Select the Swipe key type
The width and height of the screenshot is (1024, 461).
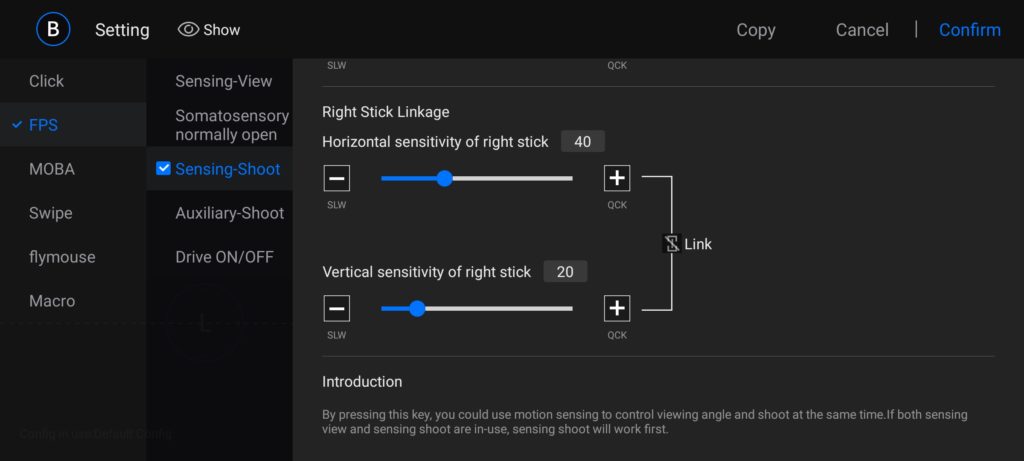(51, 213)
